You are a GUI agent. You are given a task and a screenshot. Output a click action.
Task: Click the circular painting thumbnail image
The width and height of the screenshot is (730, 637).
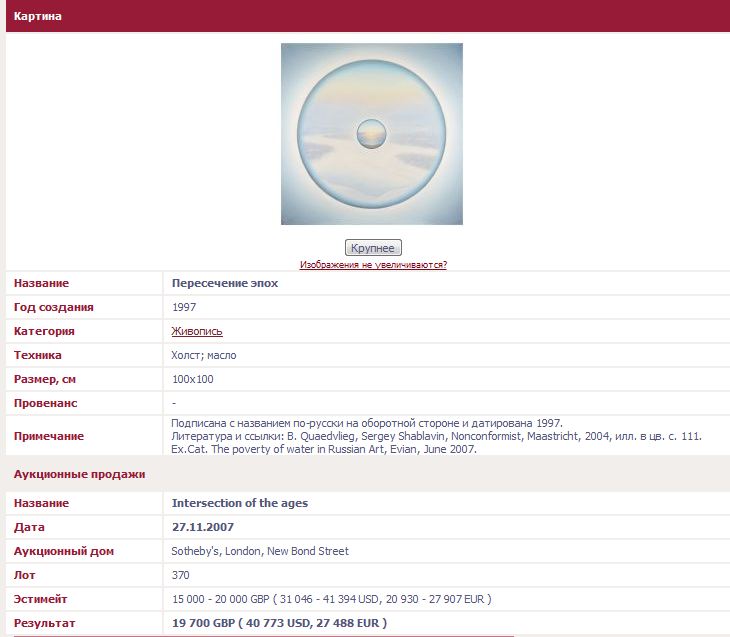371,134
